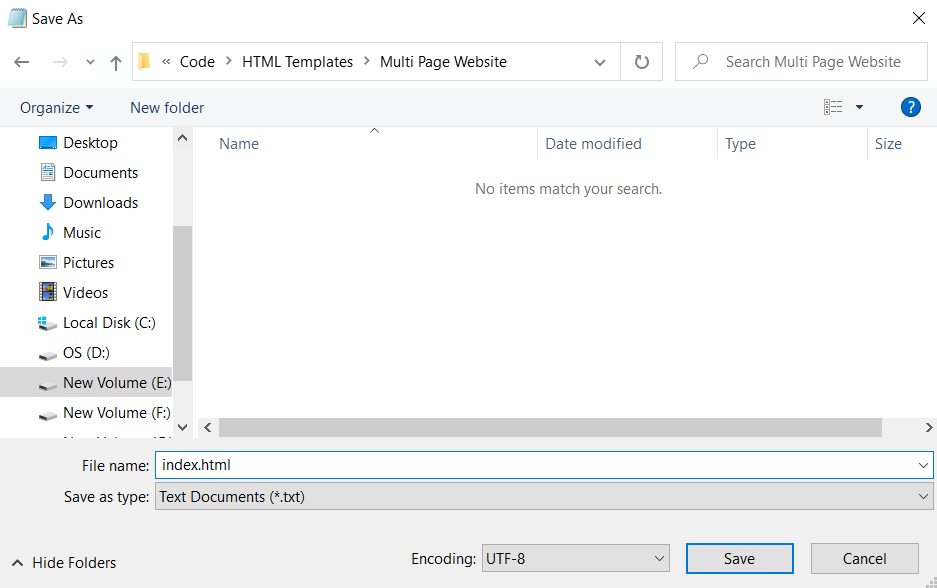Click the New Volume (E:) drive icon
Image resolution: width=937 pixels, height=588 pixels.
click(x=48, y=385)
